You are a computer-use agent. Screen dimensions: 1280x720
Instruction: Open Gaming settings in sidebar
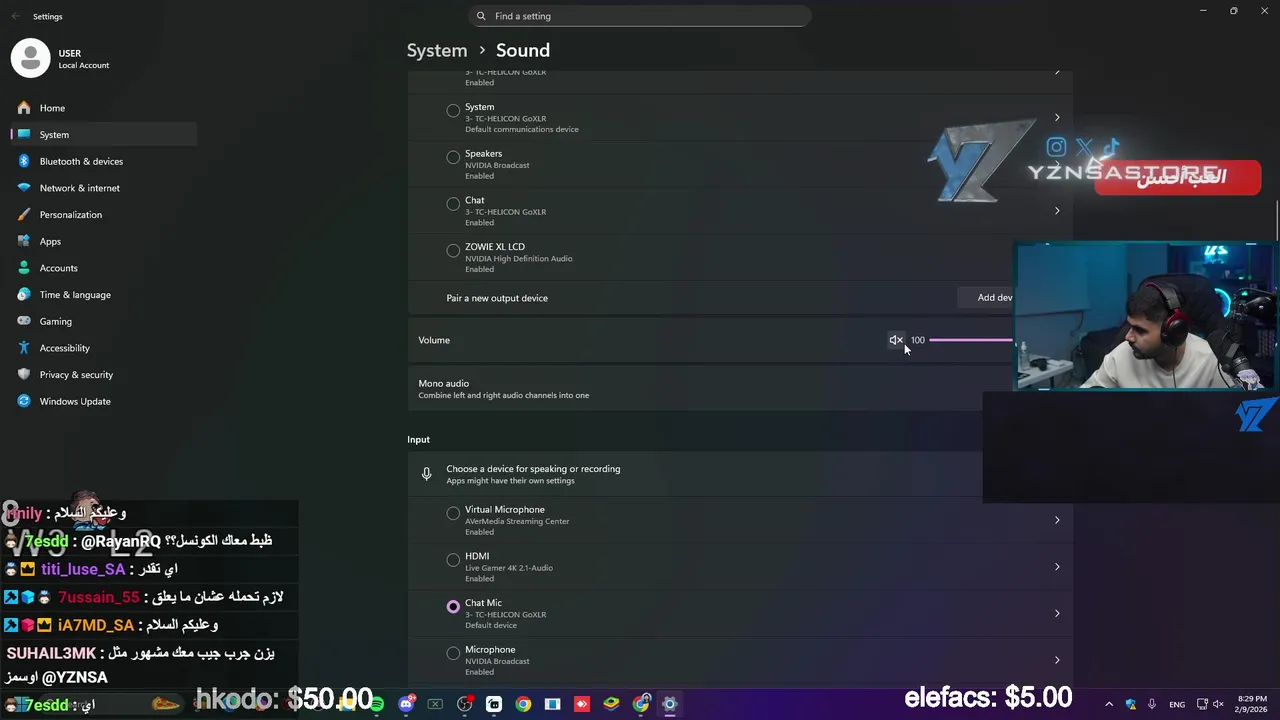pyautogui.click(x=104, y=321)
